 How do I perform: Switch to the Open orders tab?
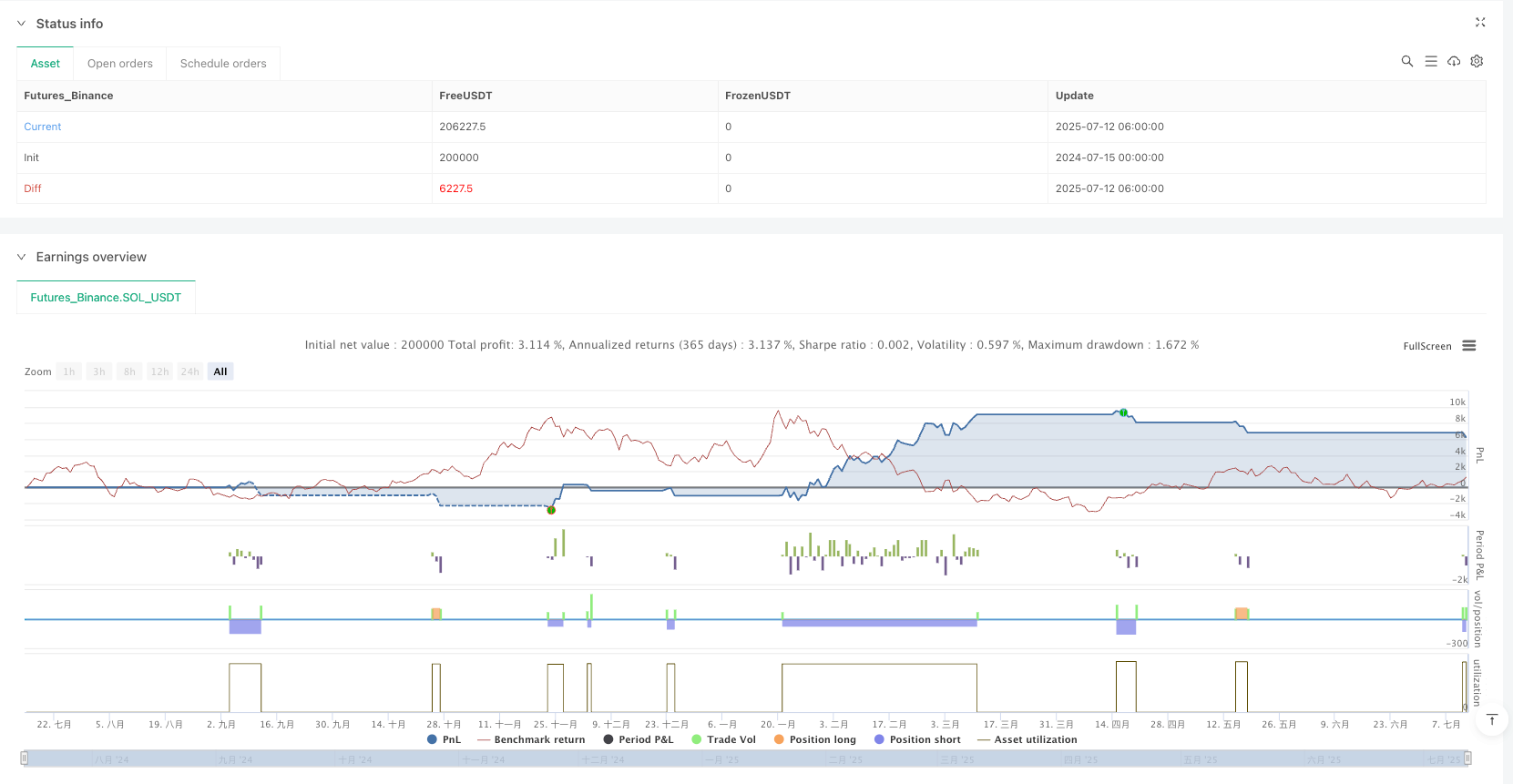[119, 64]
